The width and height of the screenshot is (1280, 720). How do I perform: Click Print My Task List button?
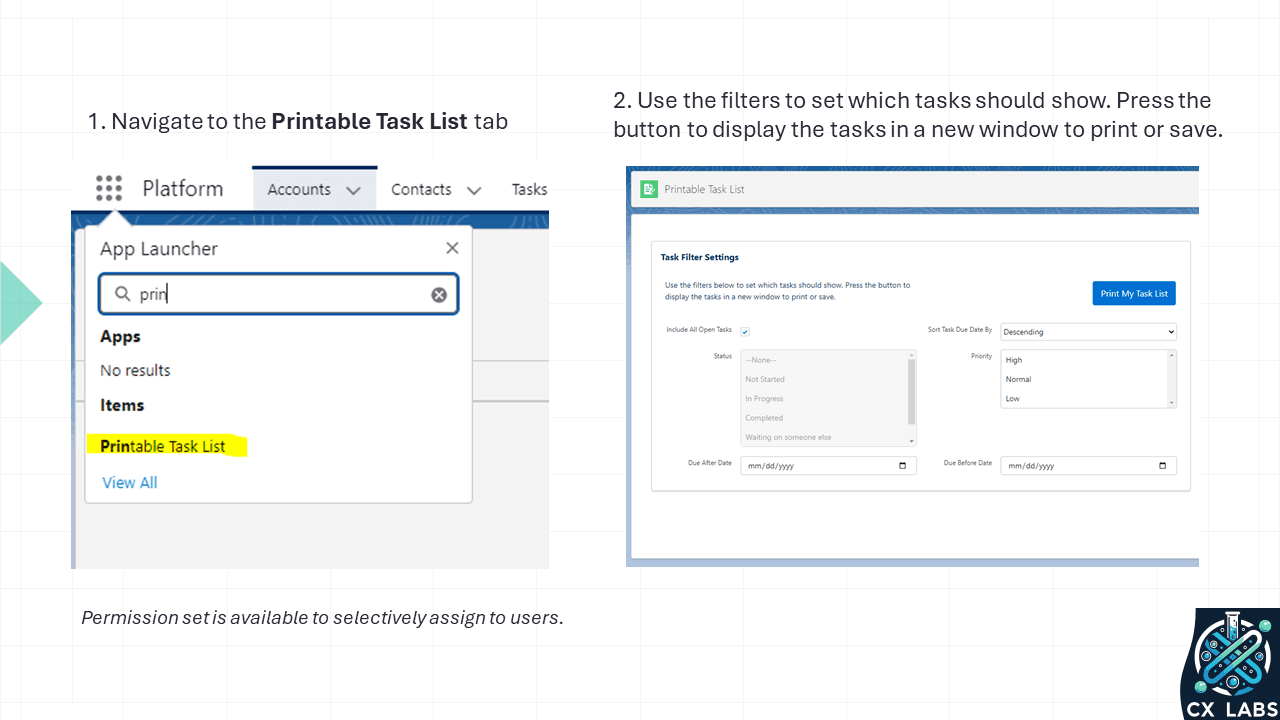tap(1134, 293)
